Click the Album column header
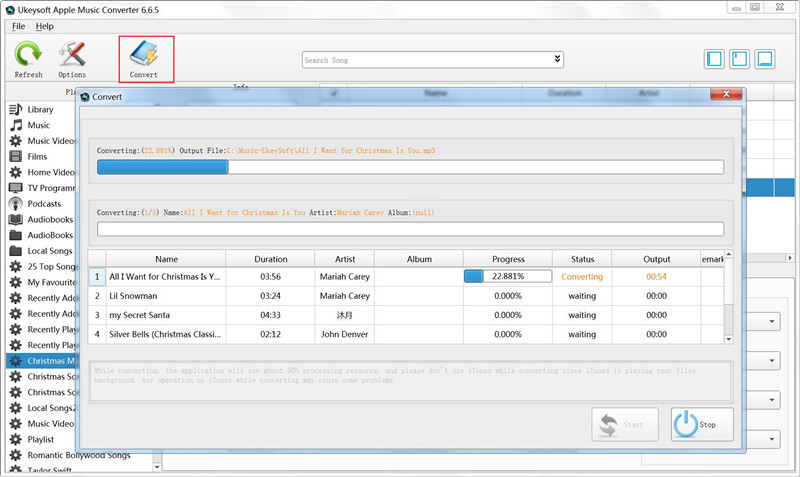The height and width of the screenshot is (477, 800). pos(419,259)
